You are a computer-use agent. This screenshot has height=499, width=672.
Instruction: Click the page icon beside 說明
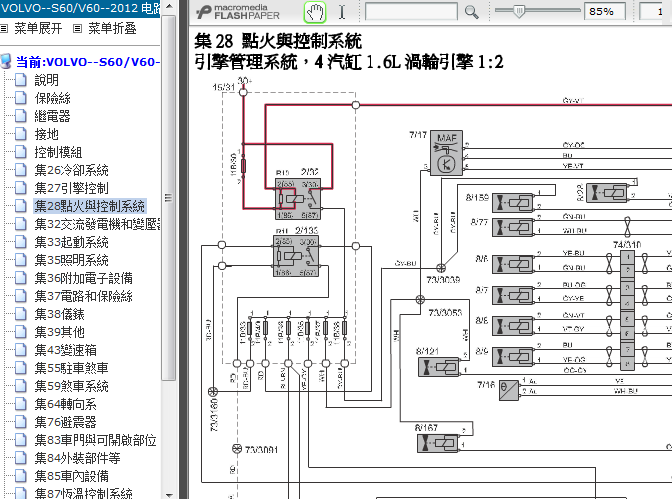click(21, 80)
